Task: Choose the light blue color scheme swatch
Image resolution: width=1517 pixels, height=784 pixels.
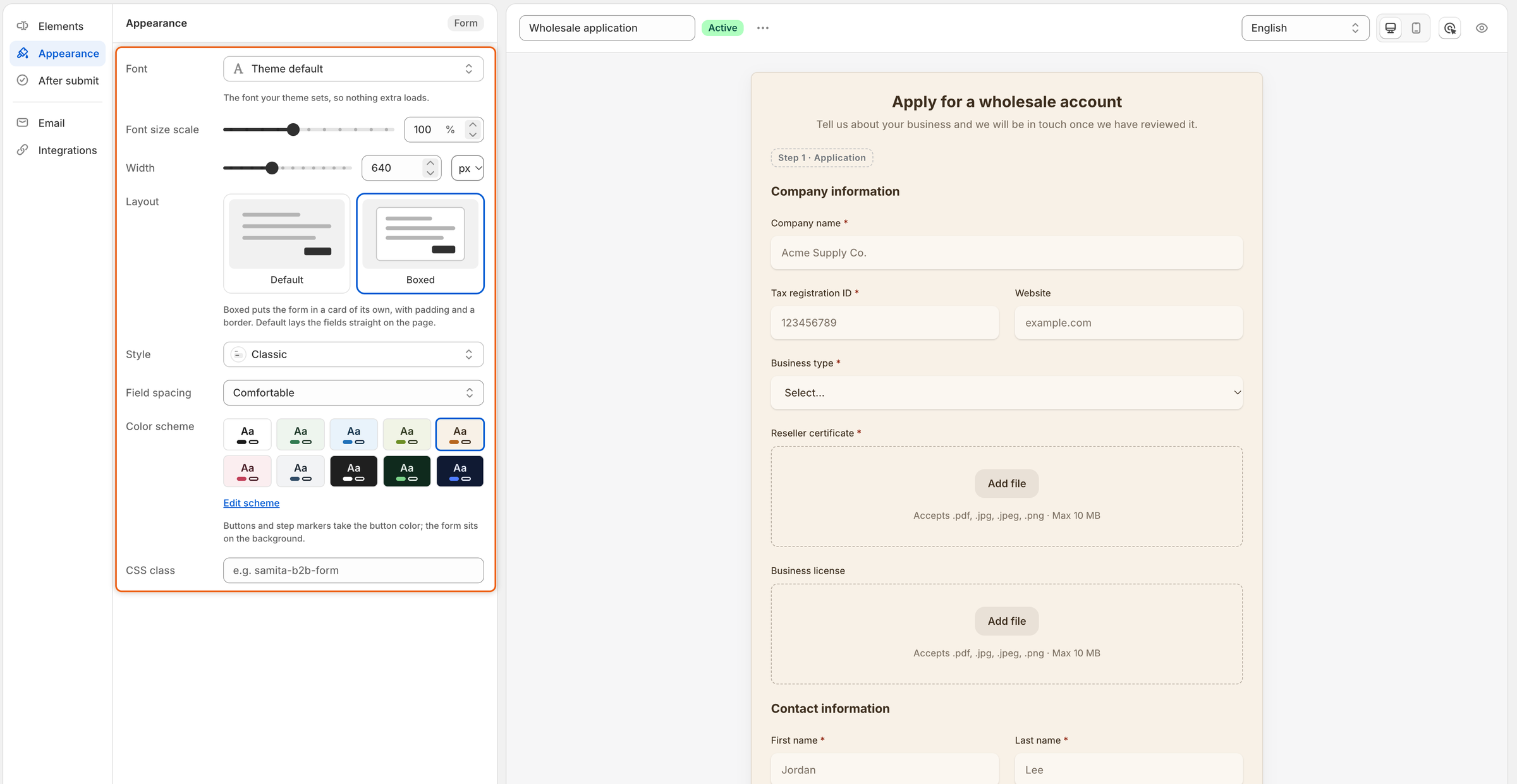Action: click(x=353, y=434)
